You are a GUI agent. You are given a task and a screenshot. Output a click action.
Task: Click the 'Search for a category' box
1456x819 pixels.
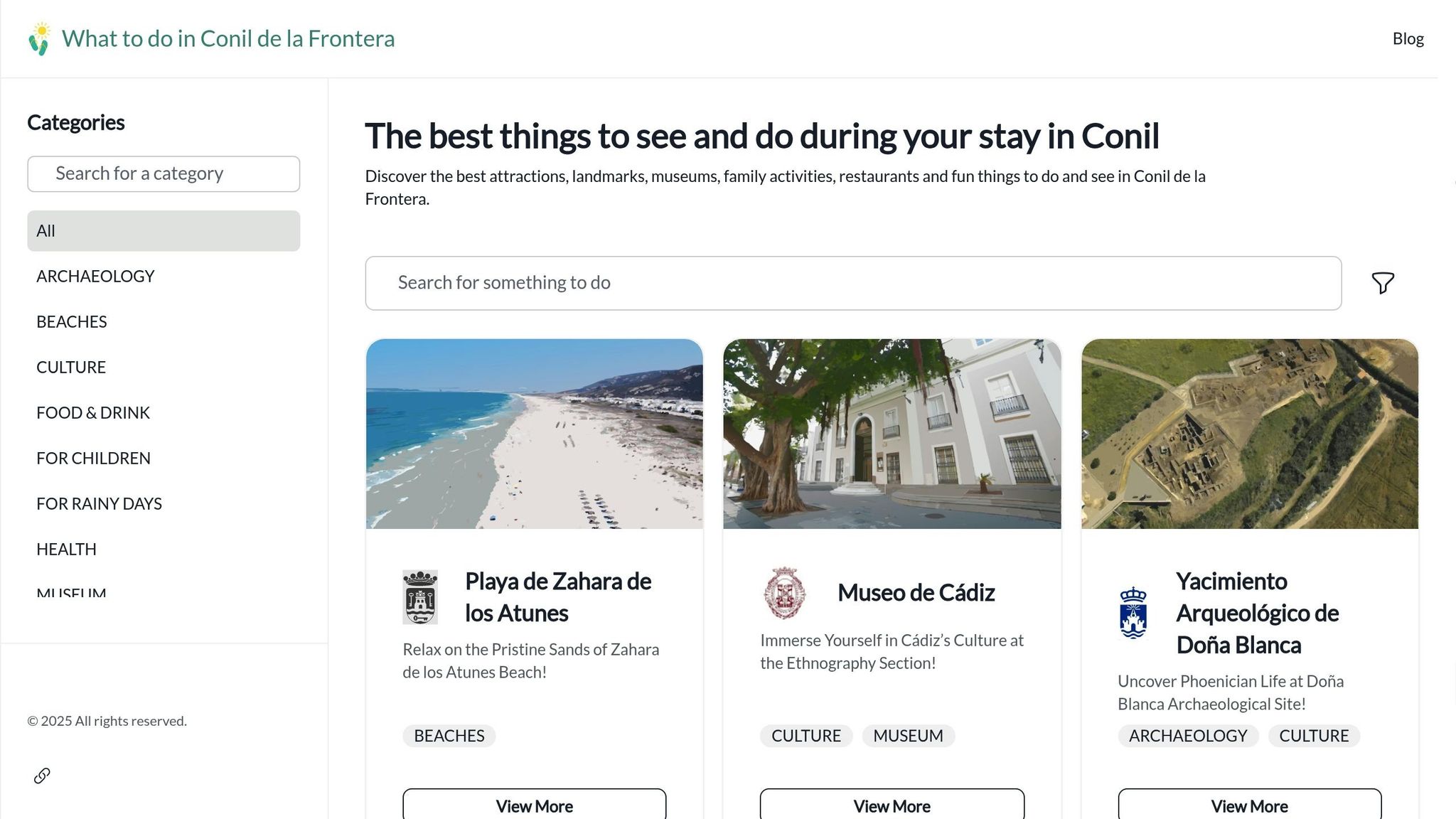click(163, 173)
